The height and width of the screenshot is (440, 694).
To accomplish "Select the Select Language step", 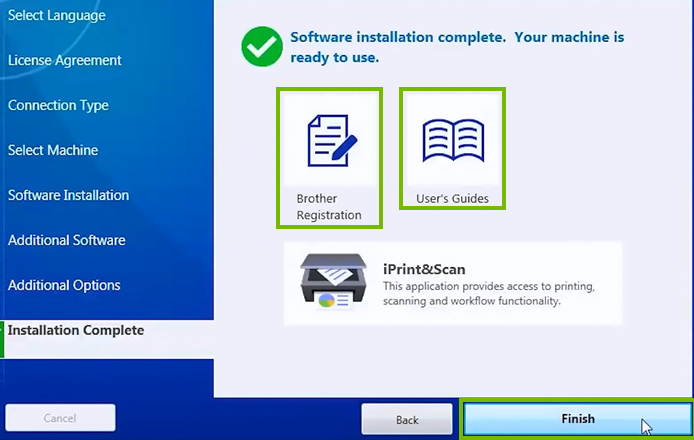I will coord(56,16).
